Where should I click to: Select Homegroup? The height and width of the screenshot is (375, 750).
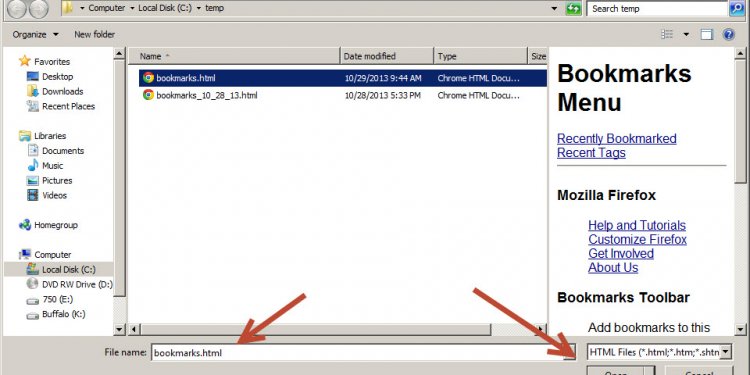pyautogui.click(x=55, y=225)
